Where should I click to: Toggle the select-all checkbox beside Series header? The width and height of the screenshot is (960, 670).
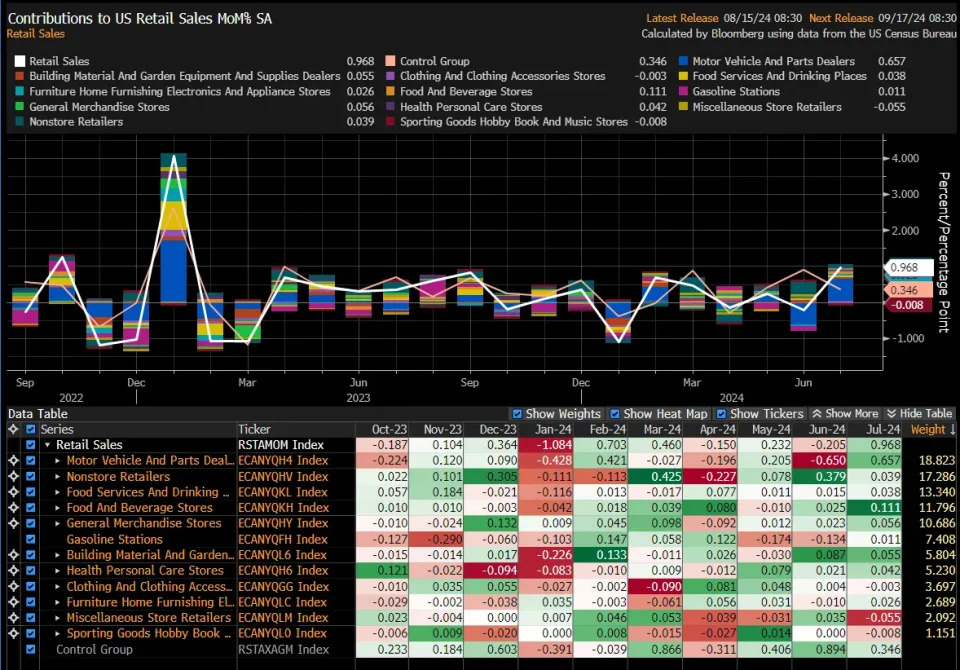click(31, 429)
